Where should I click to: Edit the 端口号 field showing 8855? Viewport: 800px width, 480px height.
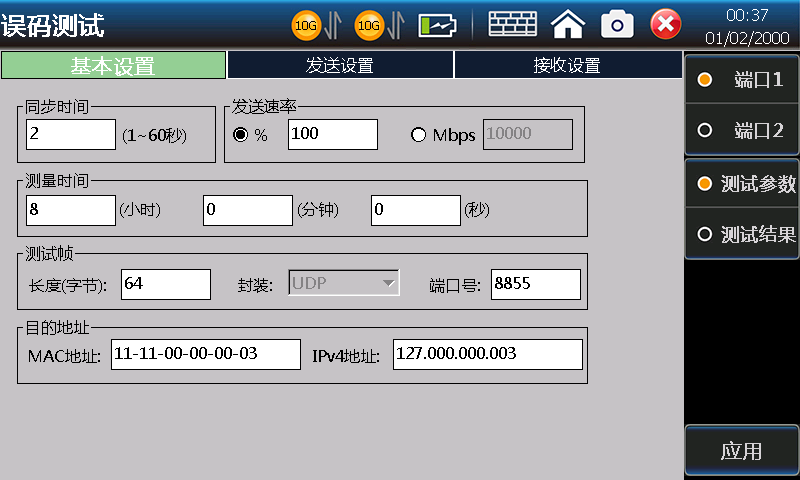[x=535, y=284]
